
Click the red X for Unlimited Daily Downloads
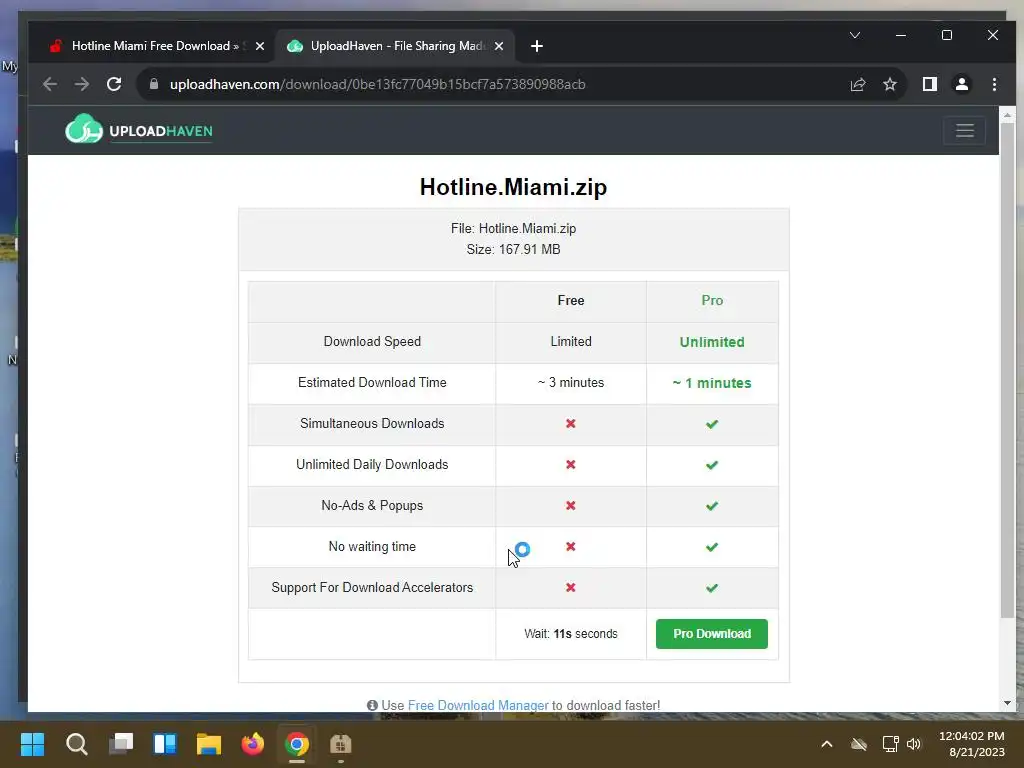coord(571,464)
